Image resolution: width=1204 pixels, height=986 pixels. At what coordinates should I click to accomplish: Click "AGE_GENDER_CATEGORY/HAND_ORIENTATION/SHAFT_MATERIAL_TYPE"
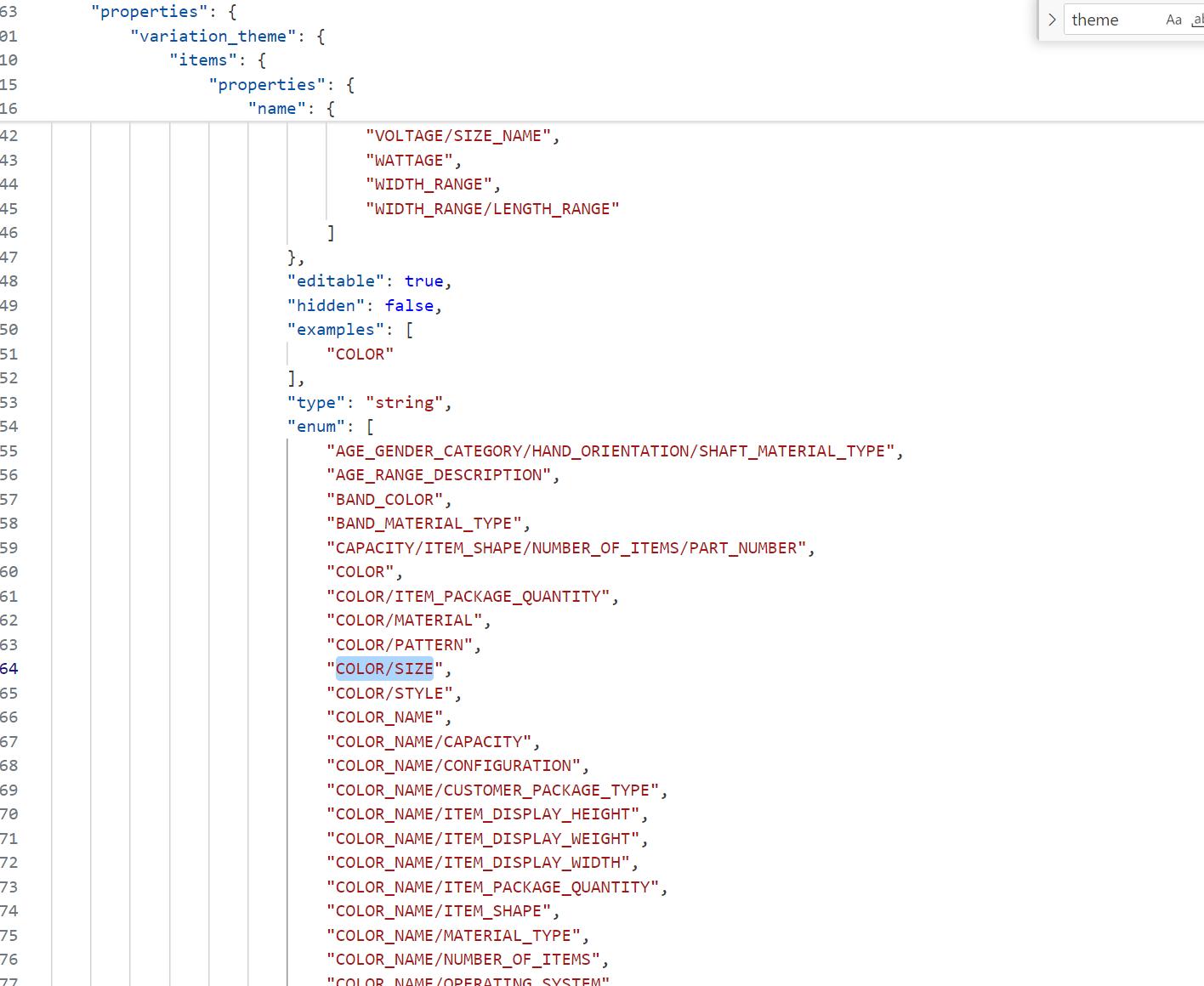pyautogui.click(x=611, y=451)
